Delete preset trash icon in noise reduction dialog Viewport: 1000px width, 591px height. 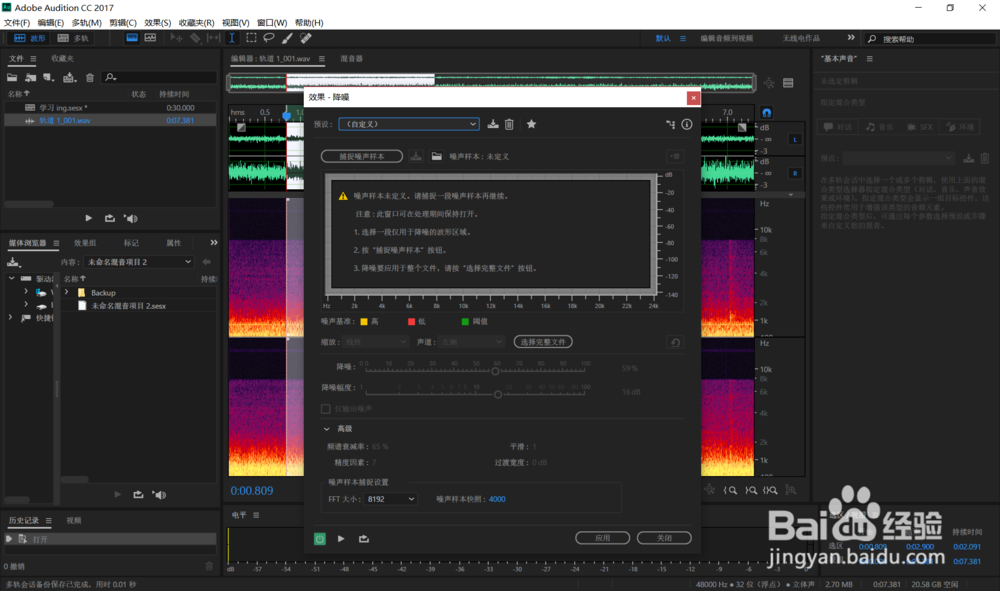click(509, 124)
